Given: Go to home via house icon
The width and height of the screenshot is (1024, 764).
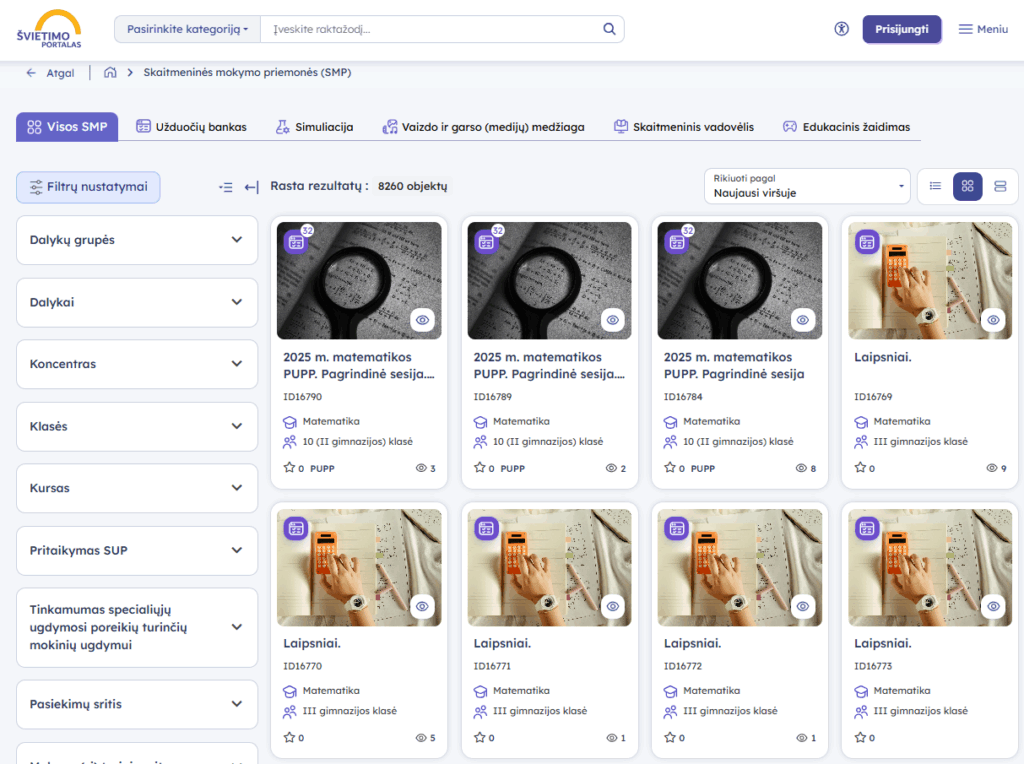Looking at the screenshot, I should pyautogui.click(x=110, y=72).
